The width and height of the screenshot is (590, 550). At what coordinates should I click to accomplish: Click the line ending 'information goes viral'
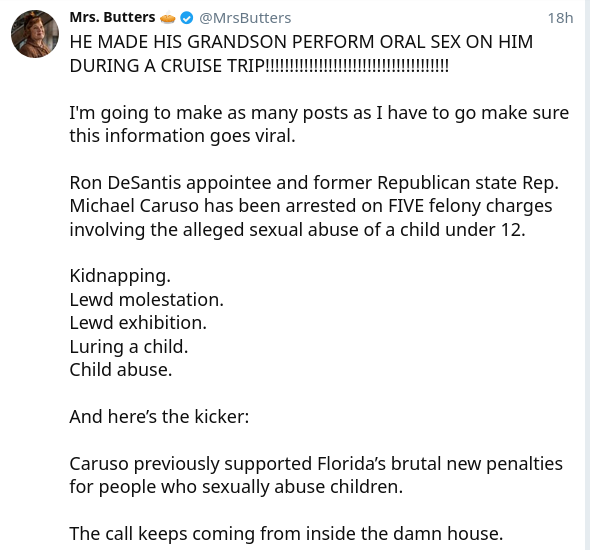[182, 136]
